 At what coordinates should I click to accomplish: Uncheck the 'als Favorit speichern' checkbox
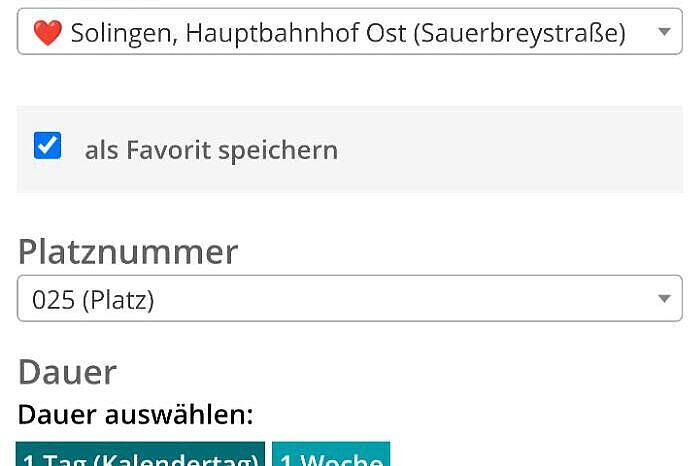coord(48,145)
